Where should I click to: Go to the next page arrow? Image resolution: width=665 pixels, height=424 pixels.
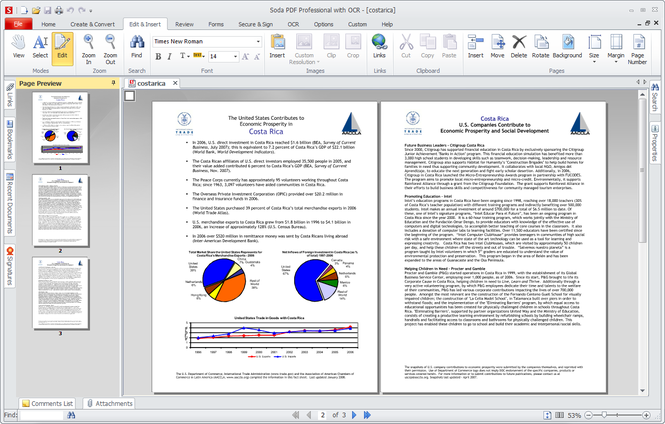pos(354,415)
